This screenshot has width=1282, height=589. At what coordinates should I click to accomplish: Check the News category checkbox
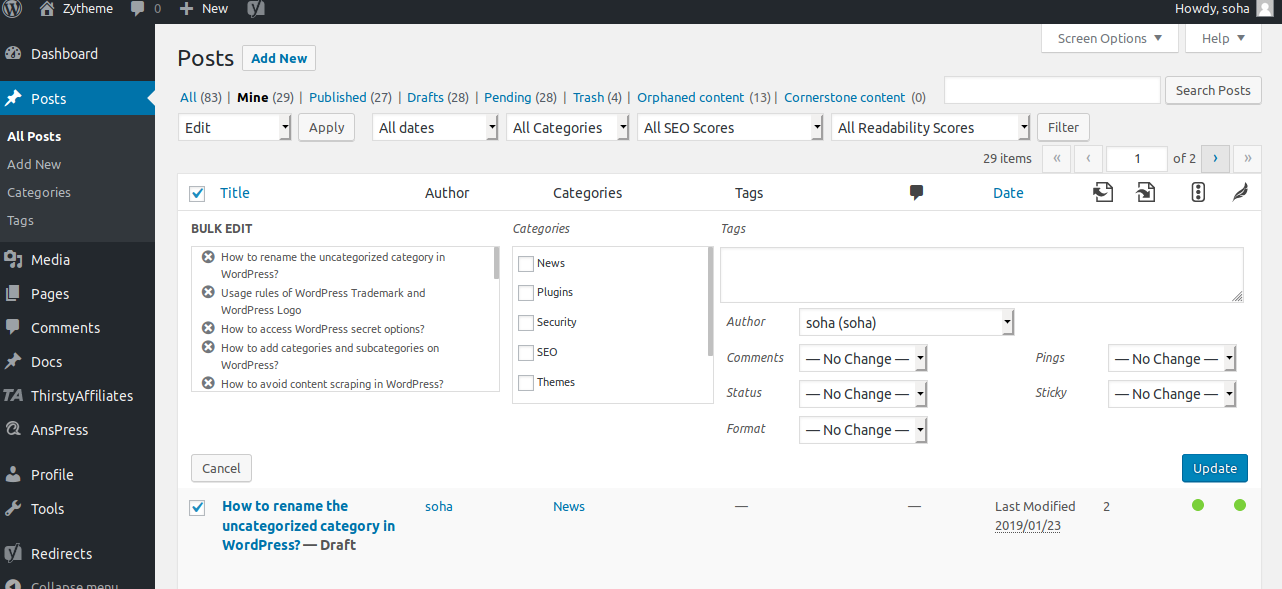526,264
